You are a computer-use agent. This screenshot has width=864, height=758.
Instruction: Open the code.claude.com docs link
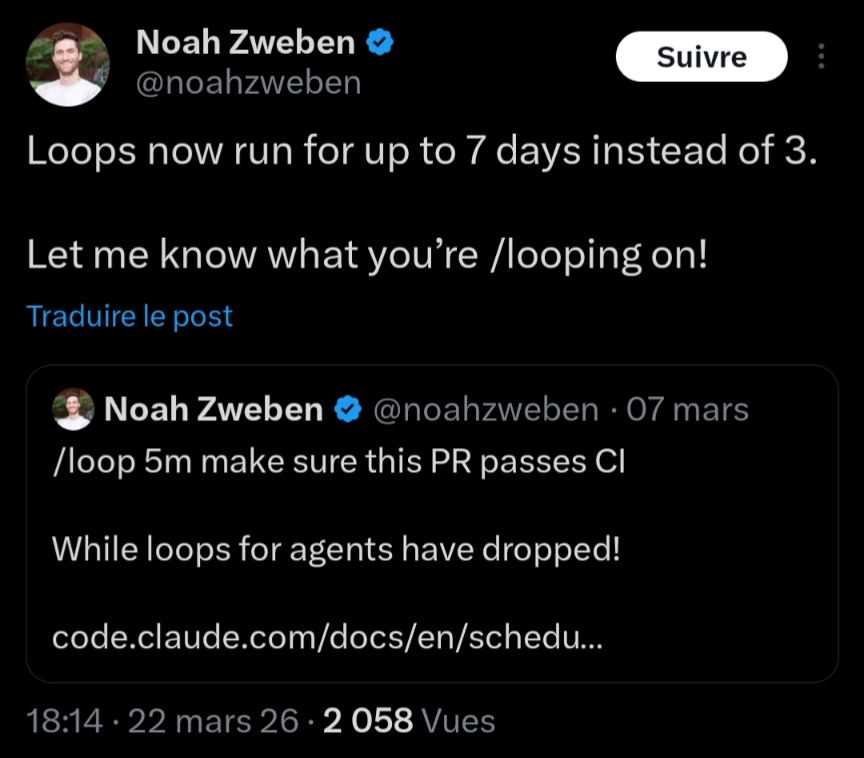[x=327, y=637]
